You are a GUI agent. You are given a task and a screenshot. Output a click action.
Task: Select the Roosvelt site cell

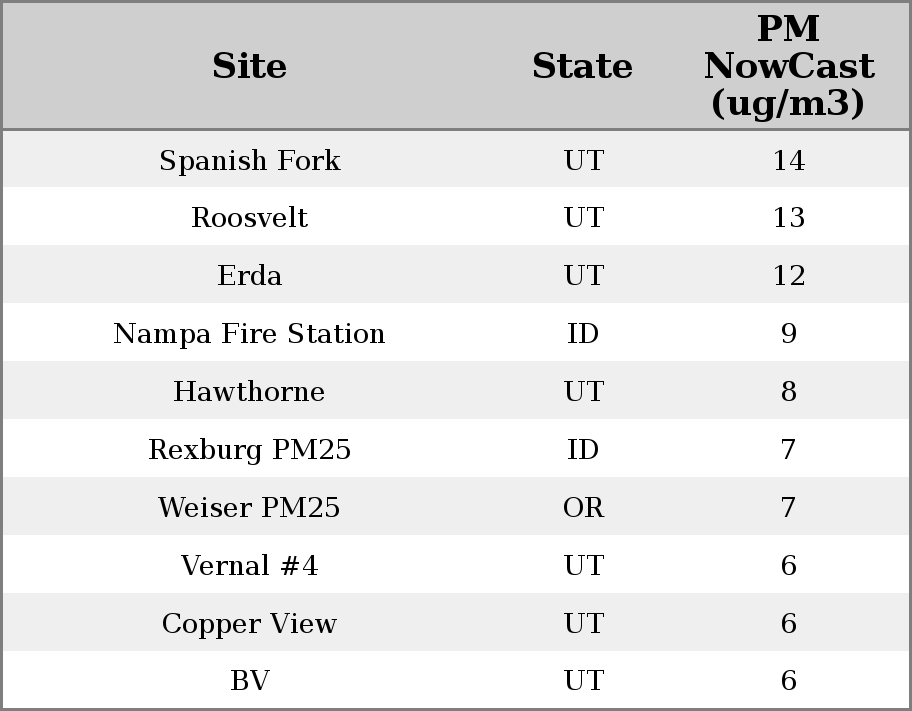click(249, 218)
